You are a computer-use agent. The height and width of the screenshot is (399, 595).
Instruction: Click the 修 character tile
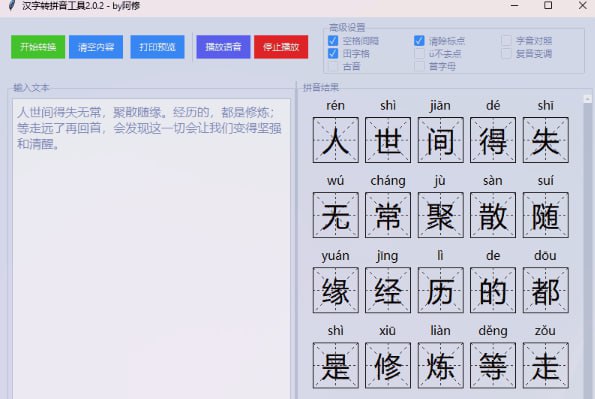pos(388,366)
